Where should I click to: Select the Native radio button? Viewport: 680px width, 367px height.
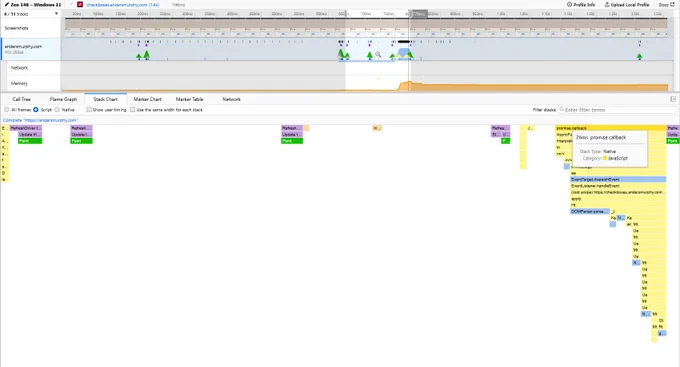(x=57, y=110)
